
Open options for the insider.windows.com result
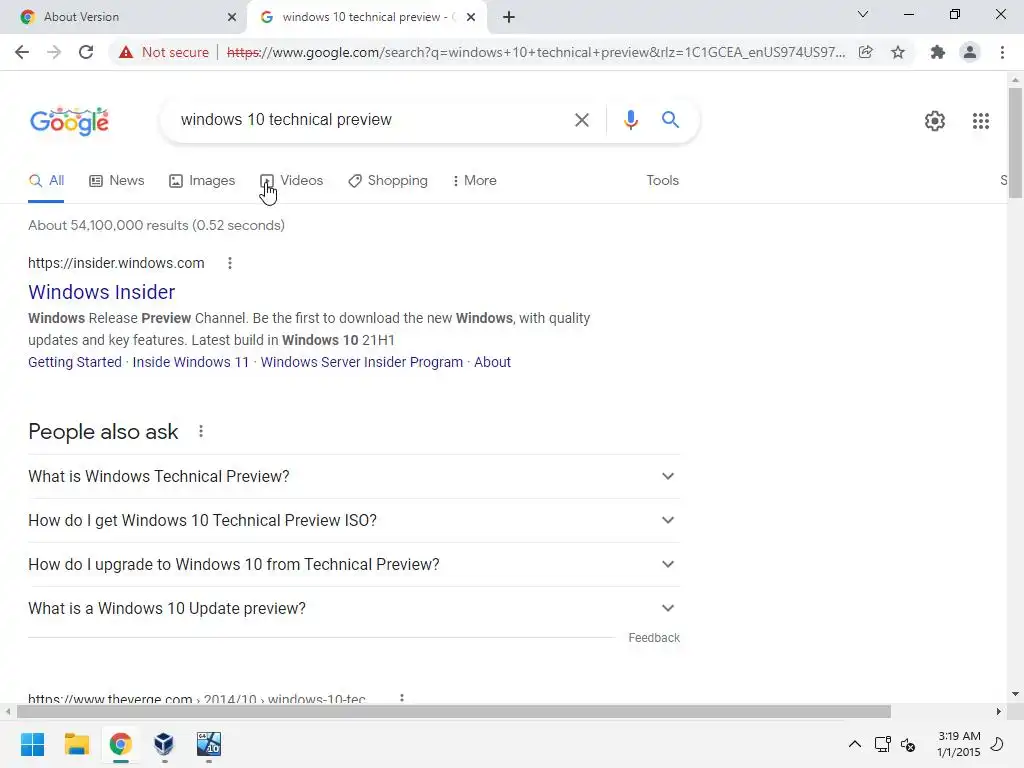229,263
